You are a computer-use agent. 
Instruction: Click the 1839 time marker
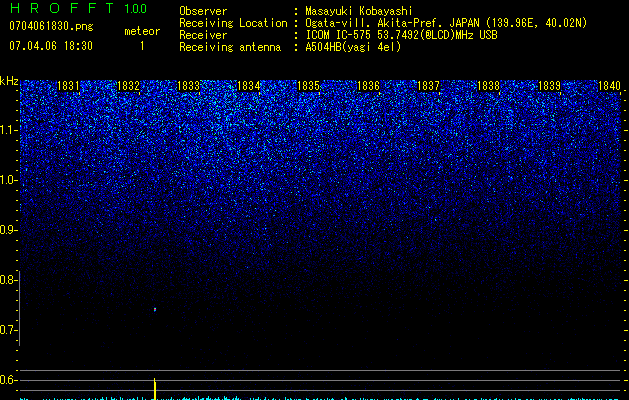click(549, 86)
